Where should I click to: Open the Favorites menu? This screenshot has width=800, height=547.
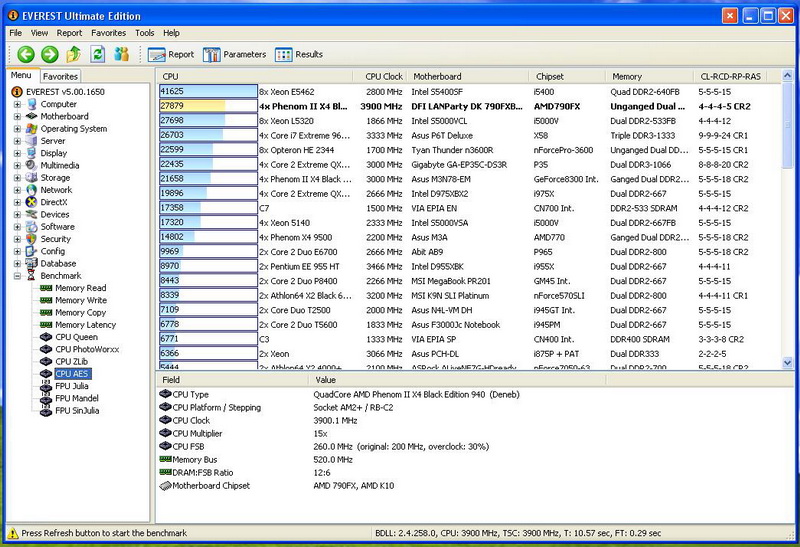[x=109, y=33]
